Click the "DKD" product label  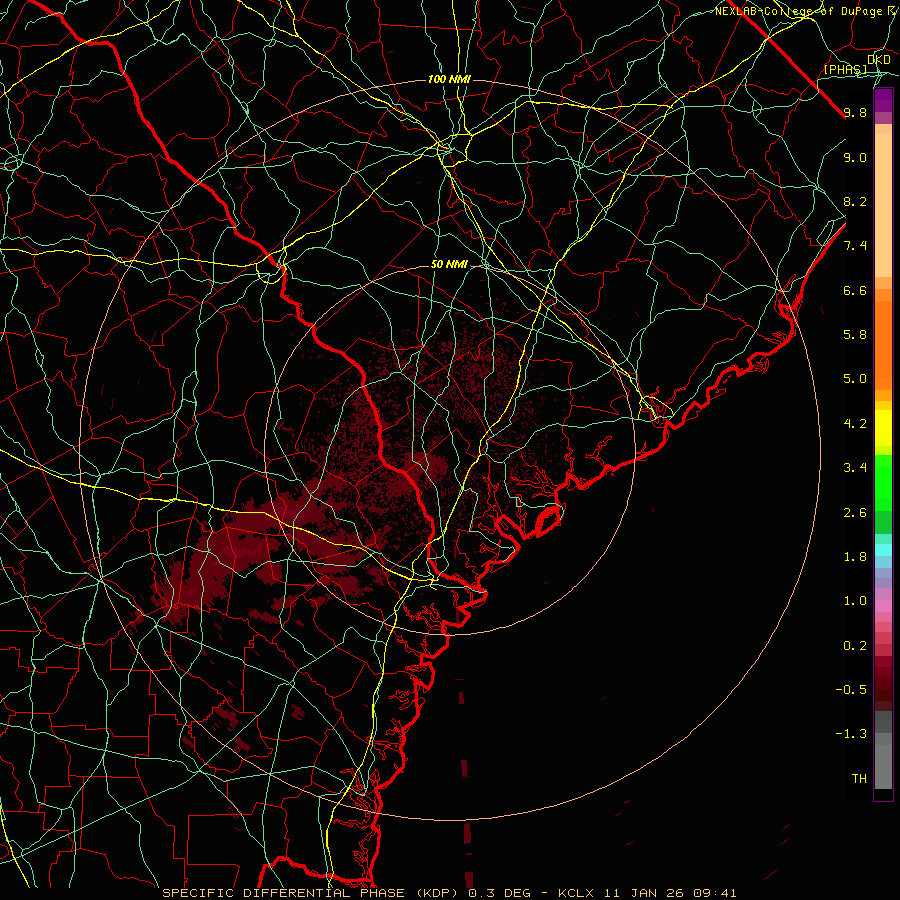click(x=879, y=60)
